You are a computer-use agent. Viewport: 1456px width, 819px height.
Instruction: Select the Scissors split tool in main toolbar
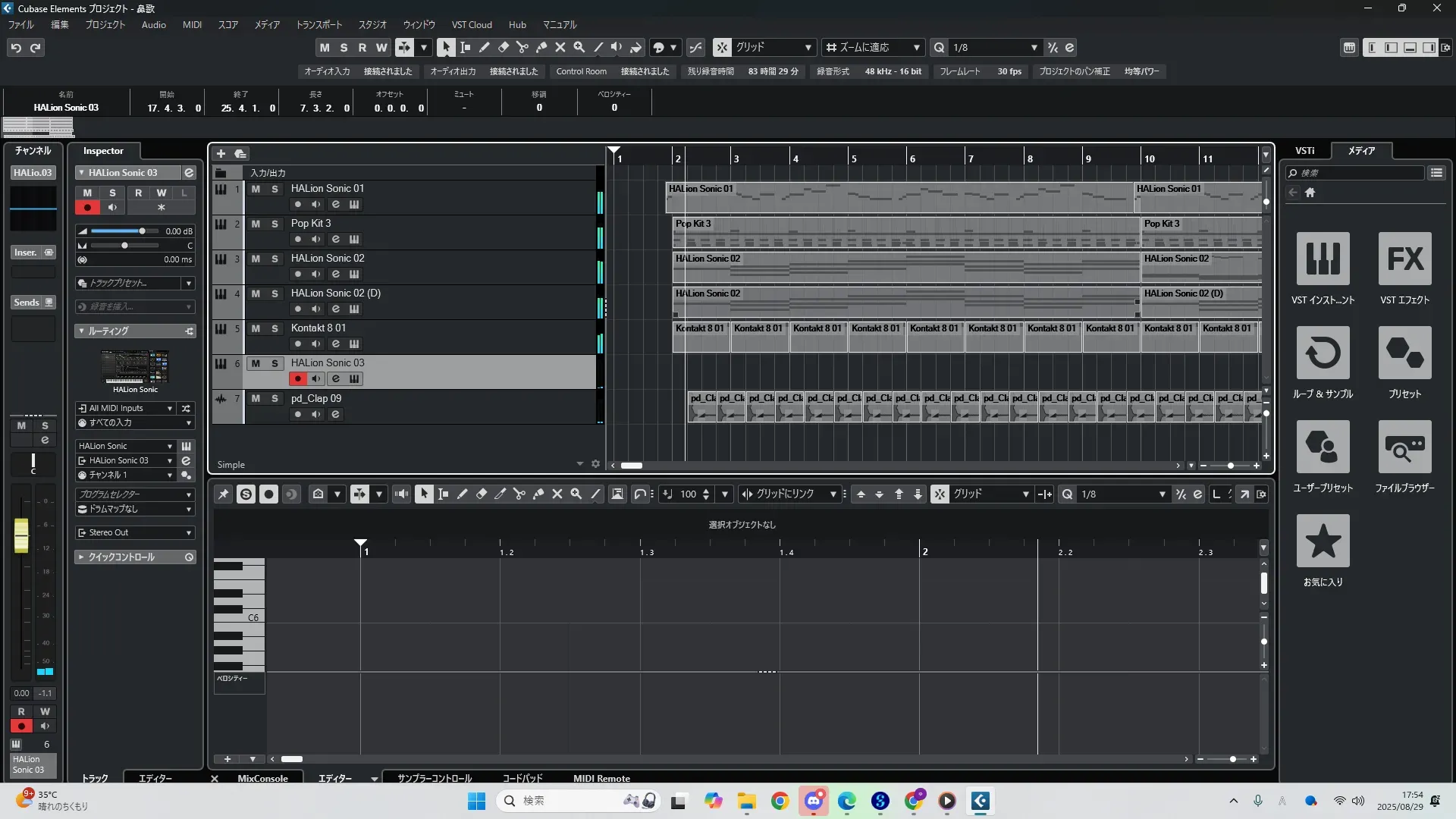click(x=522, y=47)
